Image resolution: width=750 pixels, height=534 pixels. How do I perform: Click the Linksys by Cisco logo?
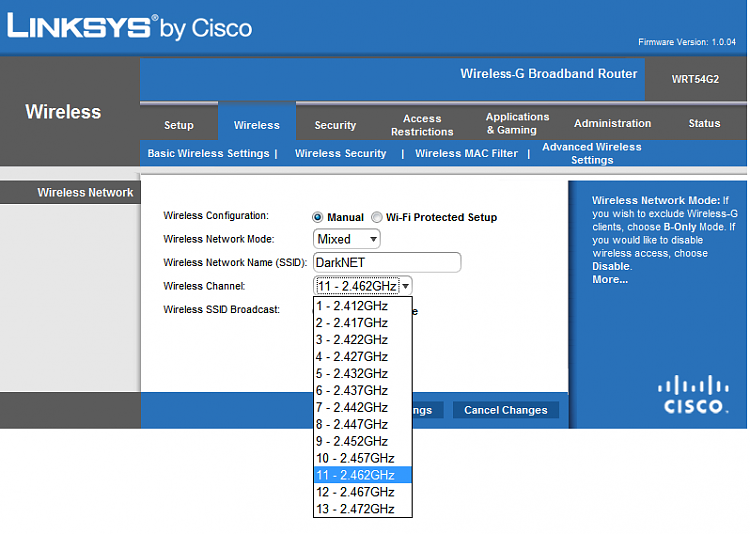tap(129, 27)
